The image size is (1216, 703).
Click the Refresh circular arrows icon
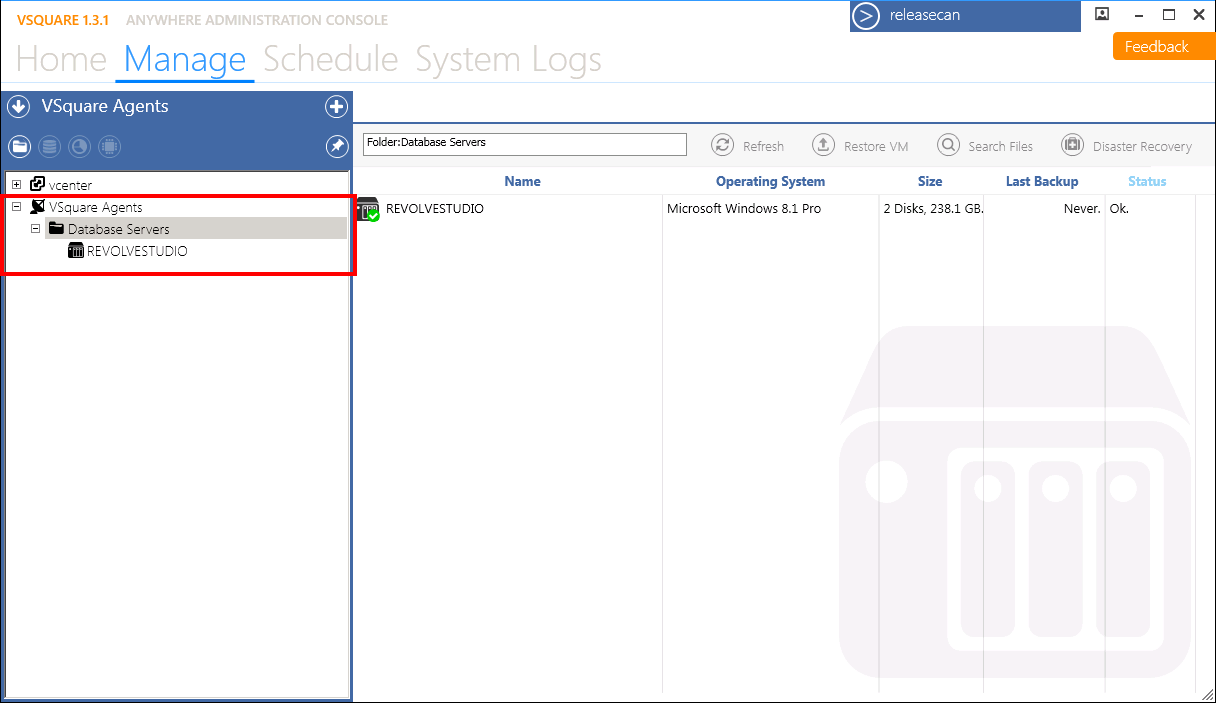pyautogui.click(x=722, y=145)
